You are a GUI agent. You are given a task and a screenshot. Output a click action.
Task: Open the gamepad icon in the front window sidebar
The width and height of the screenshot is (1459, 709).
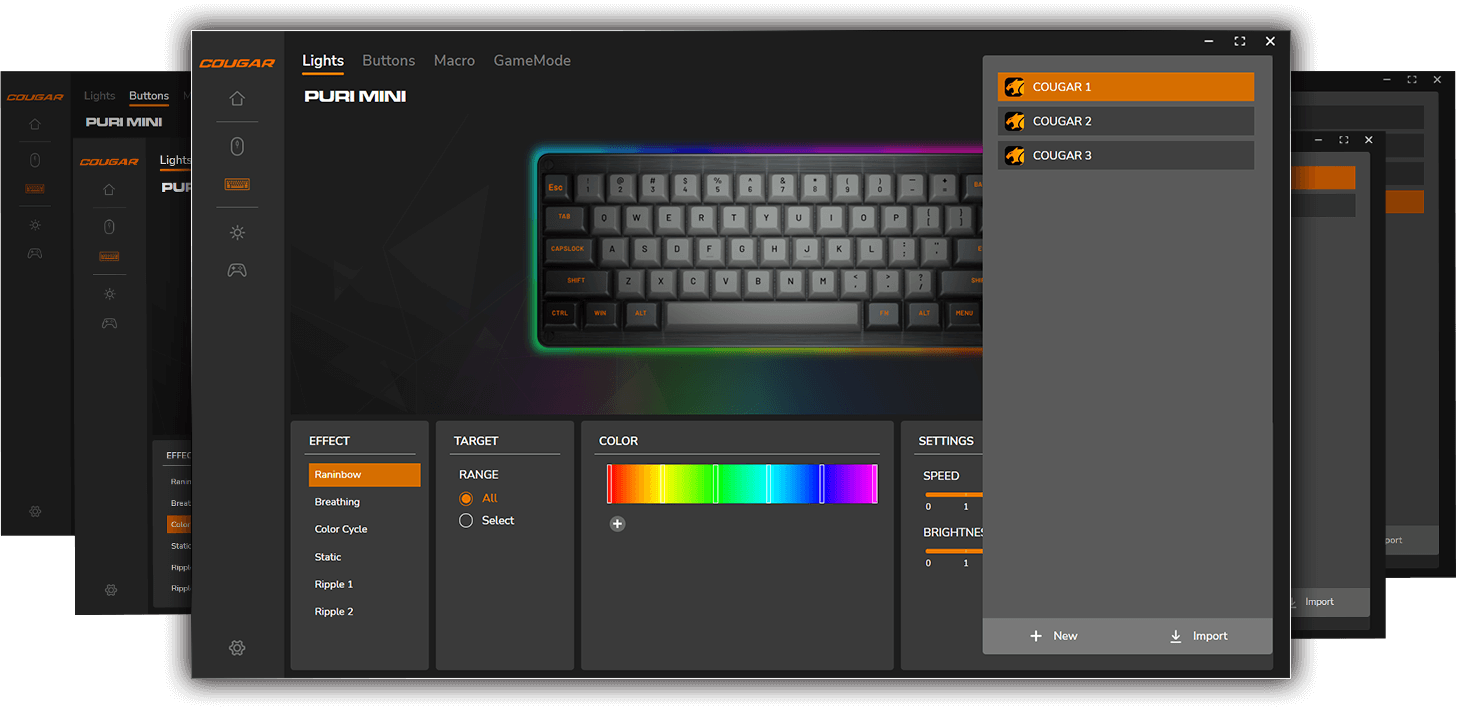[x=237, y=270]
